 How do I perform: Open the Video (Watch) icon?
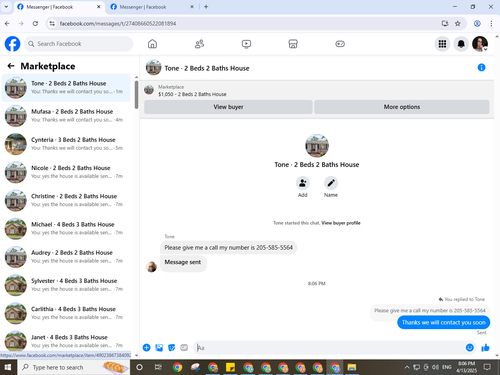[x=246, y=44]
